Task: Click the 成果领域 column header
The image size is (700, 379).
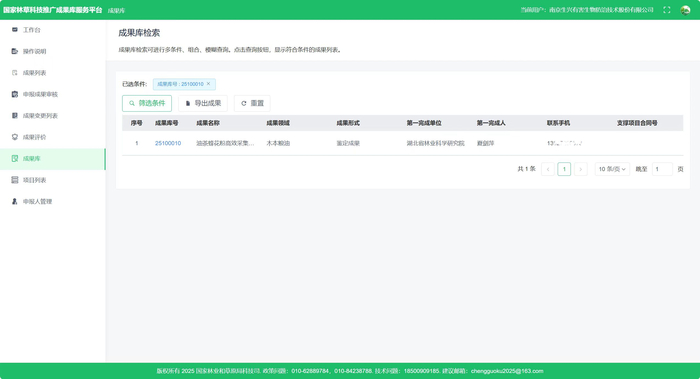Action: point(278,123)
